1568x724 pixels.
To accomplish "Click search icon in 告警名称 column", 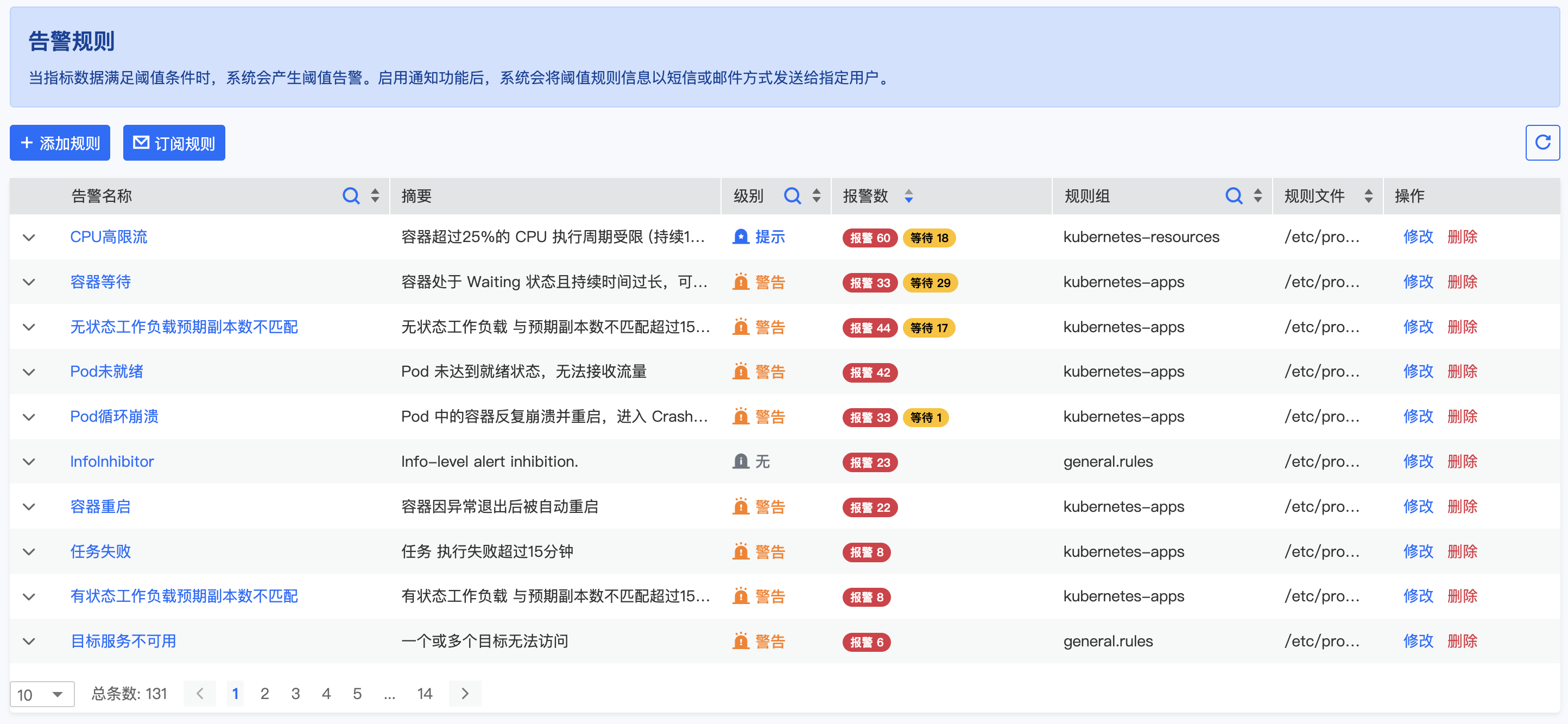I will pyautogui.click(x=351, y=196).
